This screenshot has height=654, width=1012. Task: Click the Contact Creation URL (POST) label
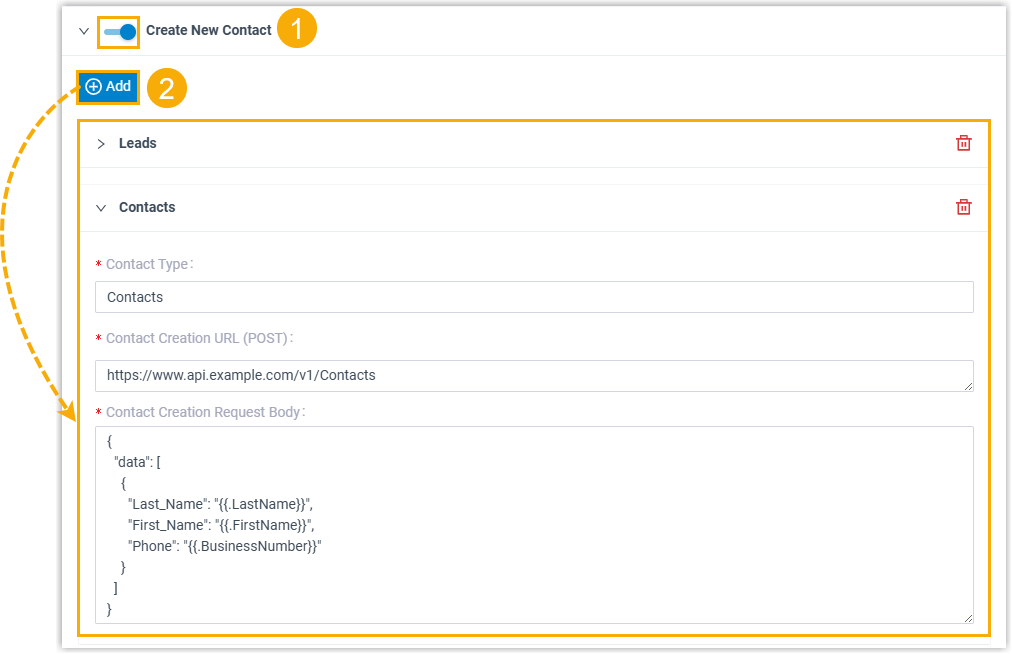coord(198,339)
